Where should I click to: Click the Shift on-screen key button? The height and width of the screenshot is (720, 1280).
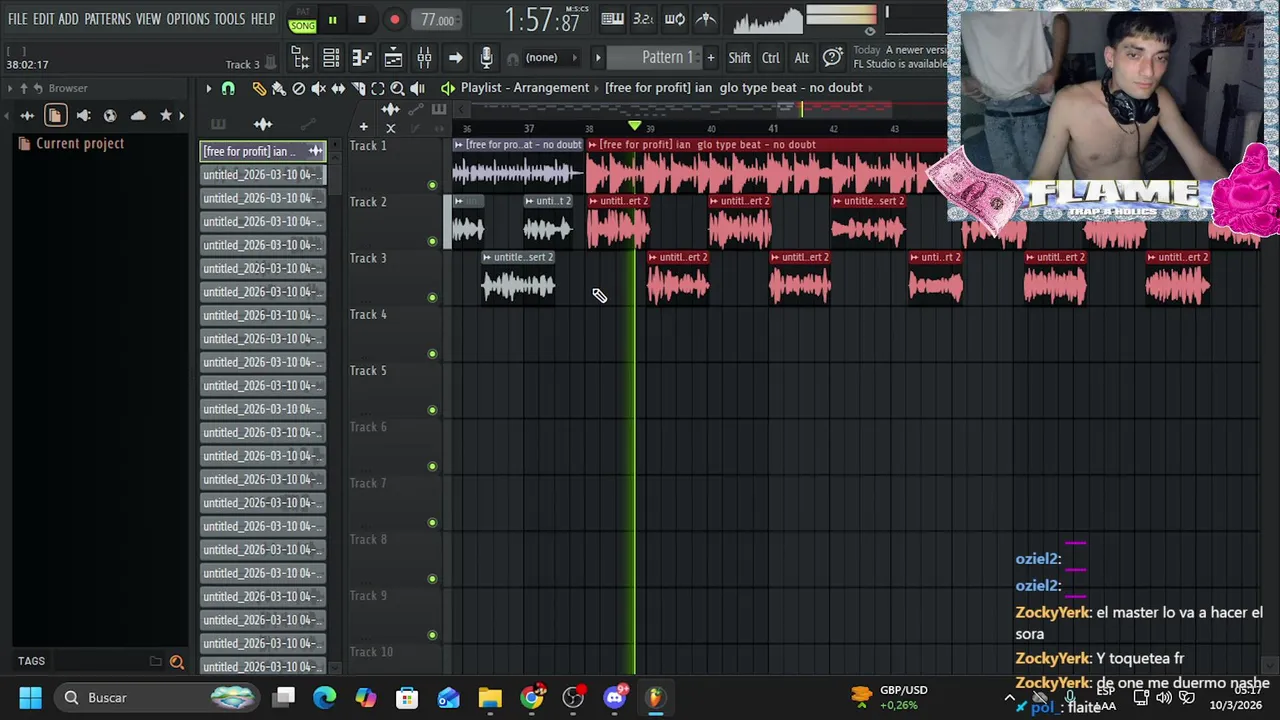(739, 58)
